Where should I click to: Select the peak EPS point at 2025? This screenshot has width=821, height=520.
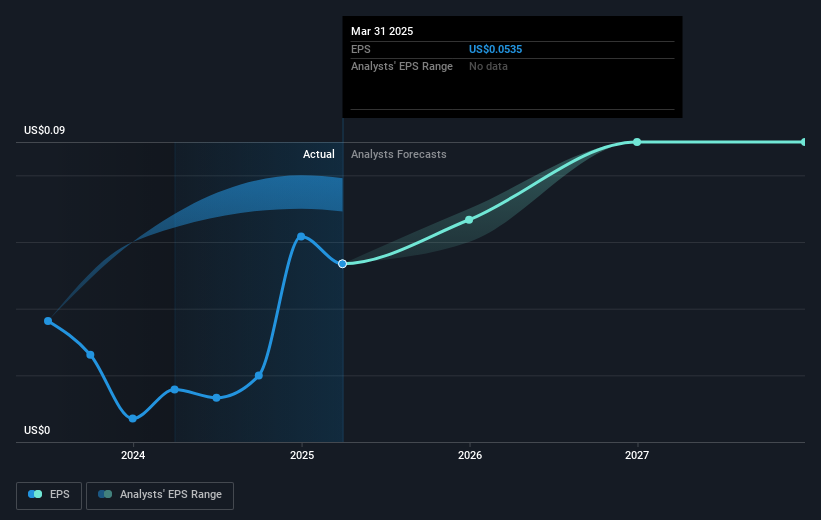pos(301,237)
